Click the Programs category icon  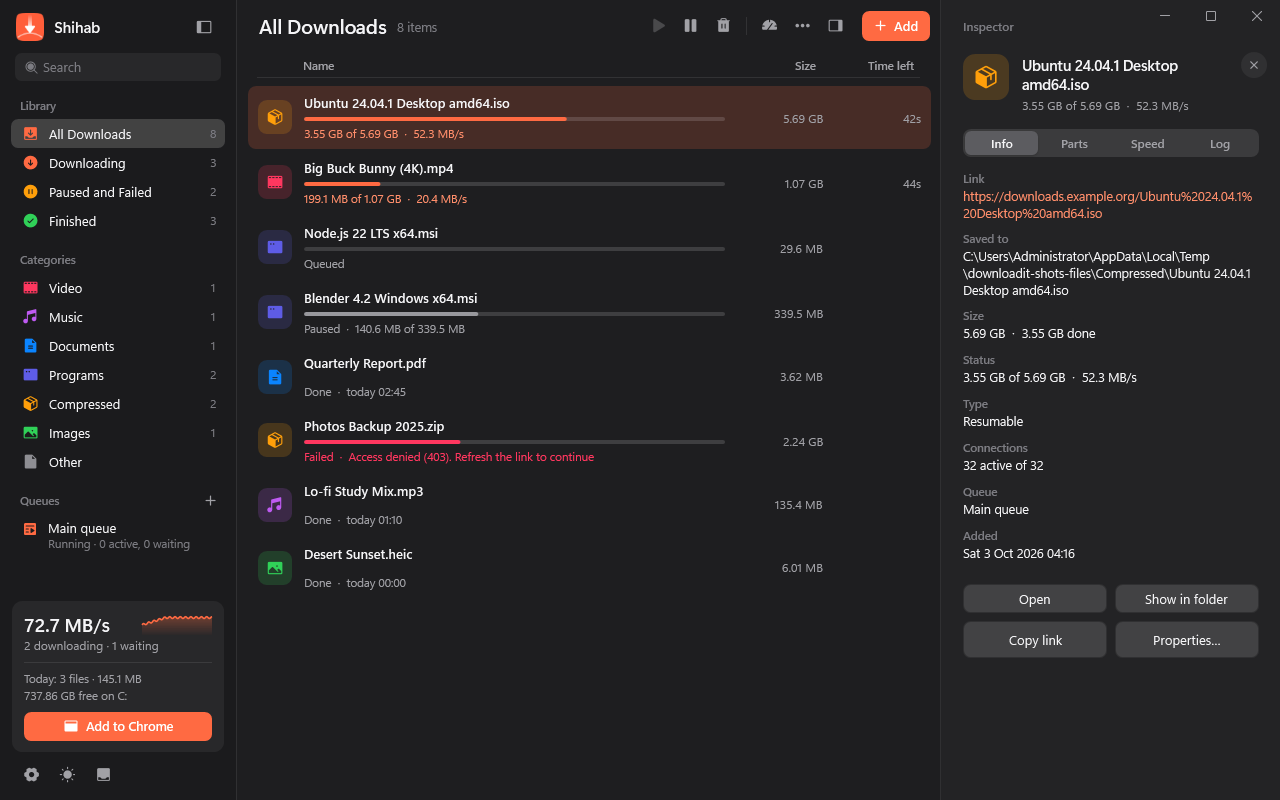pyautogui.click(x=30, y=375)
